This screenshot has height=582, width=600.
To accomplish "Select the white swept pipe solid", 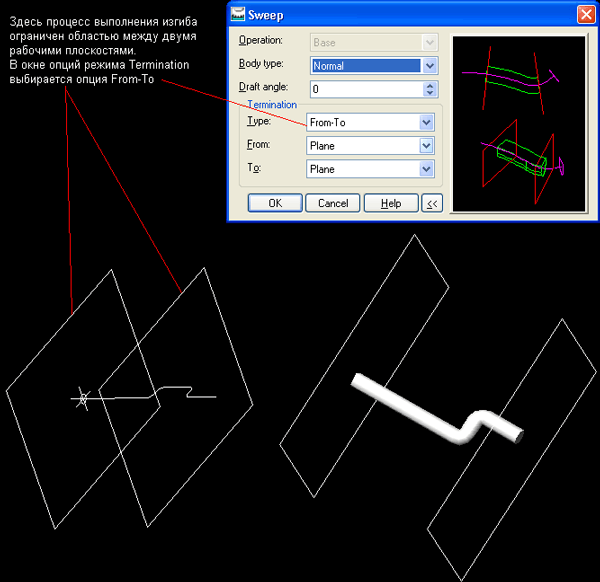I will coord(420,410).
